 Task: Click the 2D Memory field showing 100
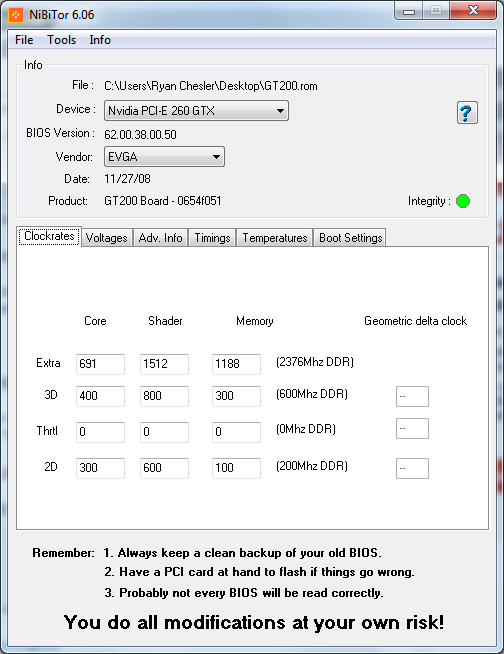click(x=236, y=468)
